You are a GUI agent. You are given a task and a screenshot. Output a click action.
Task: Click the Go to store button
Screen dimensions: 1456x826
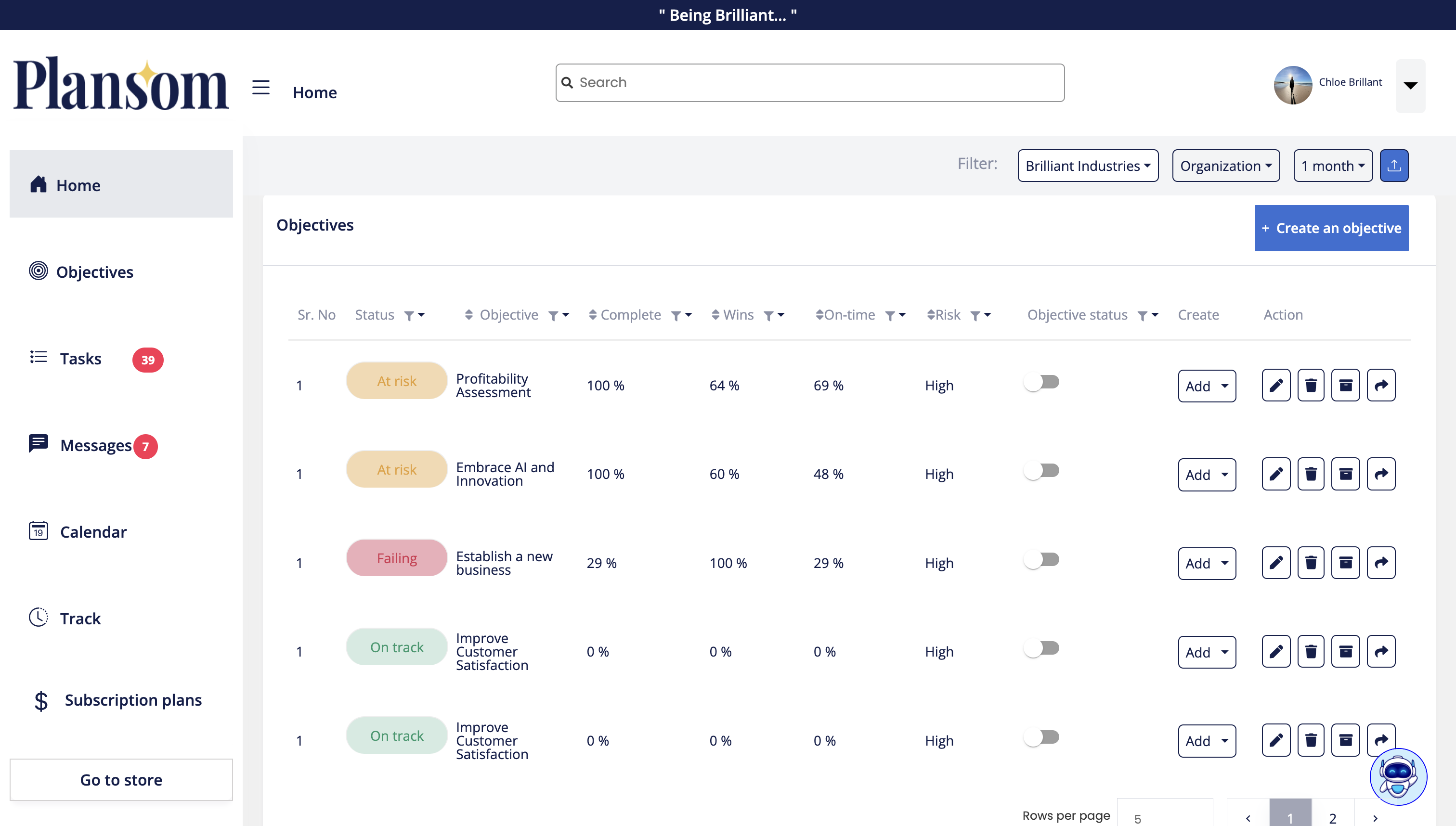point(121,779)
